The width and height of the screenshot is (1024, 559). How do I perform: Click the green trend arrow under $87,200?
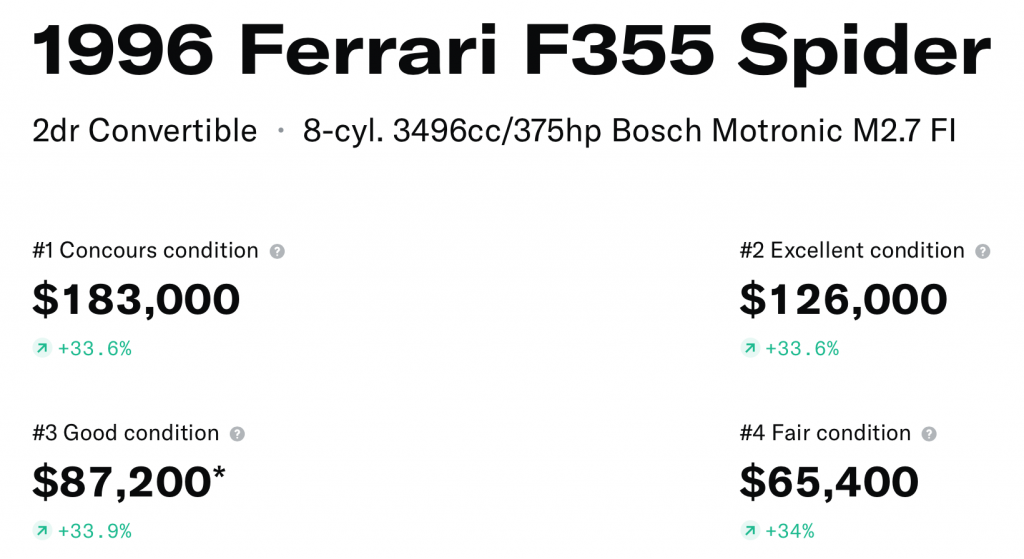coord(41,531)
